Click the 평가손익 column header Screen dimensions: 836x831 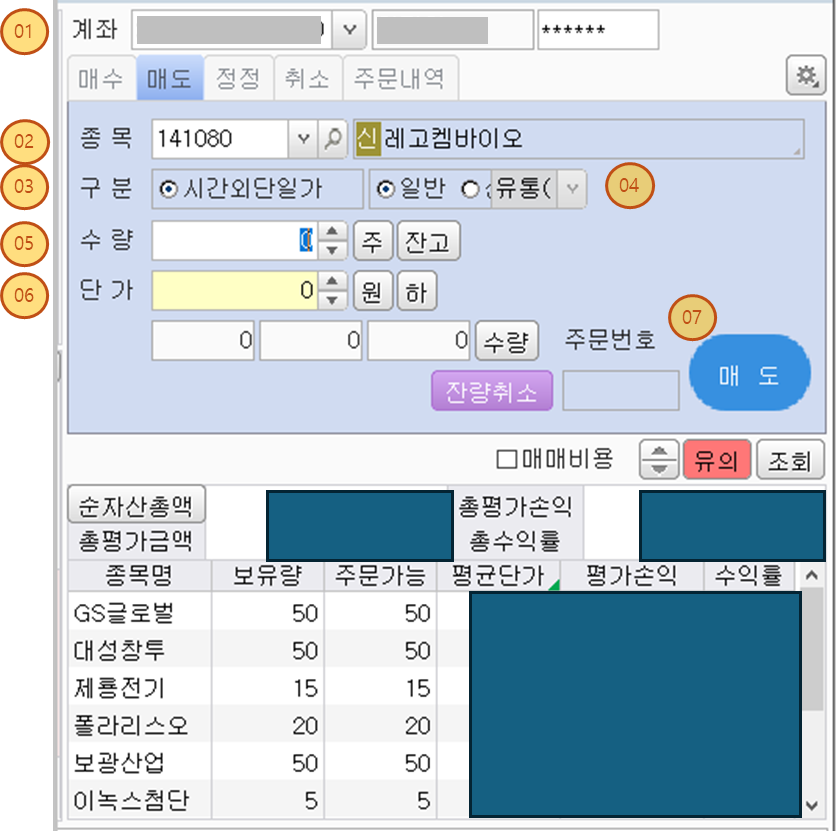pyautogui.click(x=632, y=575)
